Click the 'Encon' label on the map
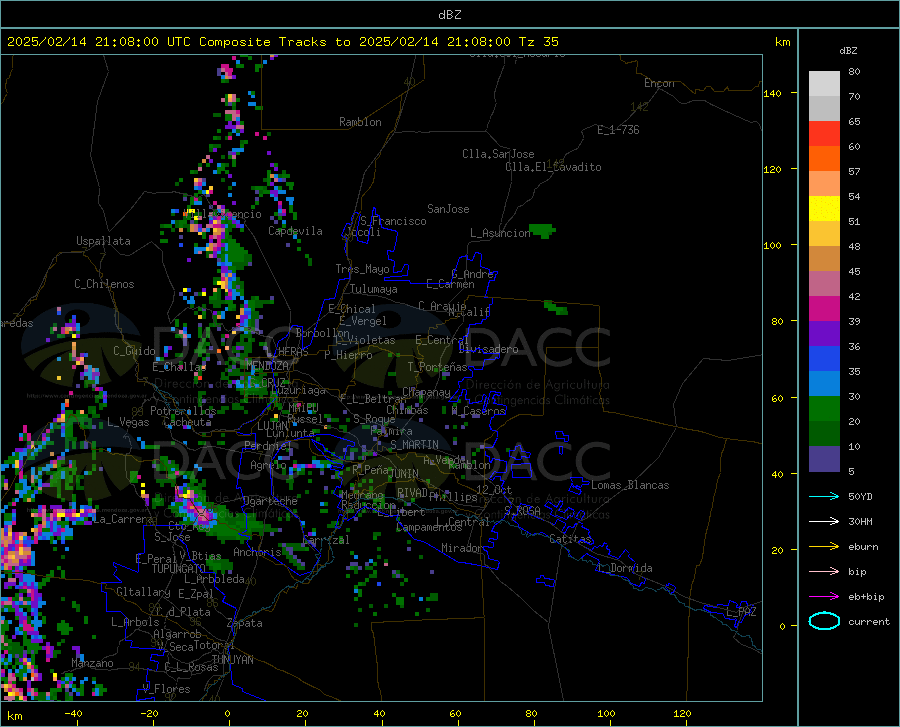Screen dimensions: 900x727 tap(659, 83)
